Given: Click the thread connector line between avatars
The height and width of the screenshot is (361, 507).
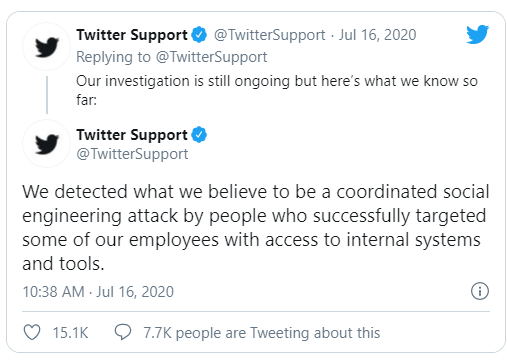Looking at the screenshot, I should 47,95.
